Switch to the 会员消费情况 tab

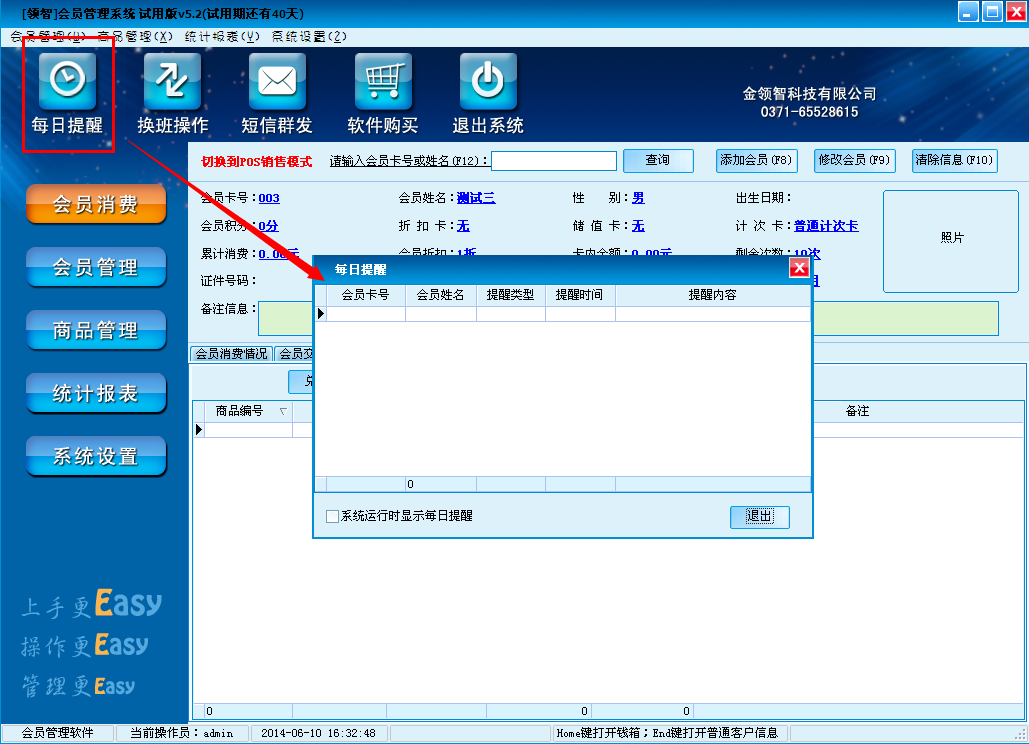coord(231,353)
